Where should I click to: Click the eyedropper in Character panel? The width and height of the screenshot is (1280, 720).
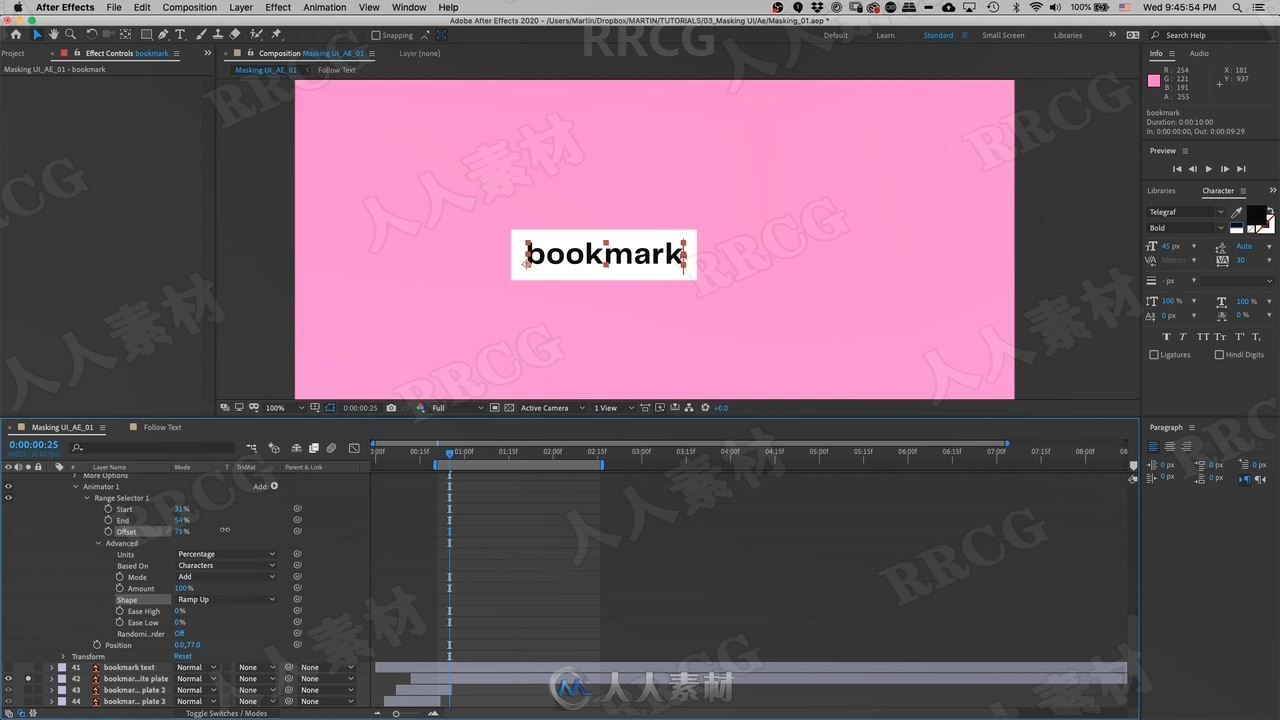tap(1237, 212)
